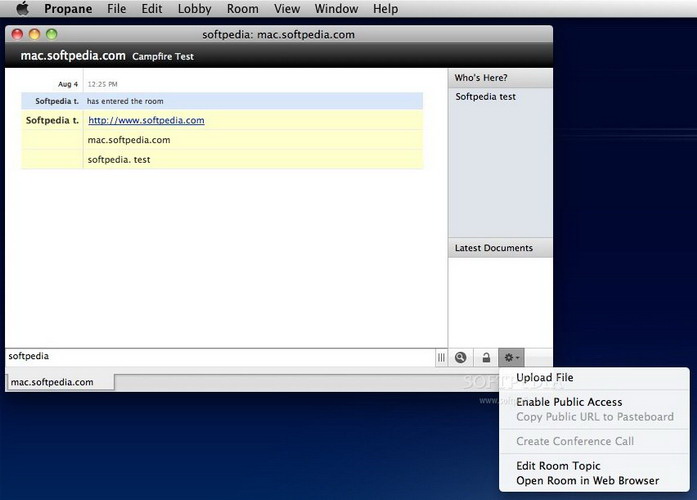The height and width of the screenshot is (500, 697).
Task: Open the Apple menu
Action: pyautogui.click(x=23, y=8)
